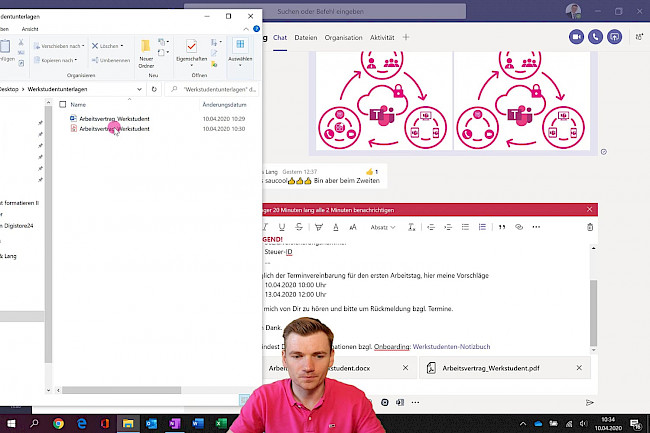Click the Löschen button in Explorer

[107, 46]
